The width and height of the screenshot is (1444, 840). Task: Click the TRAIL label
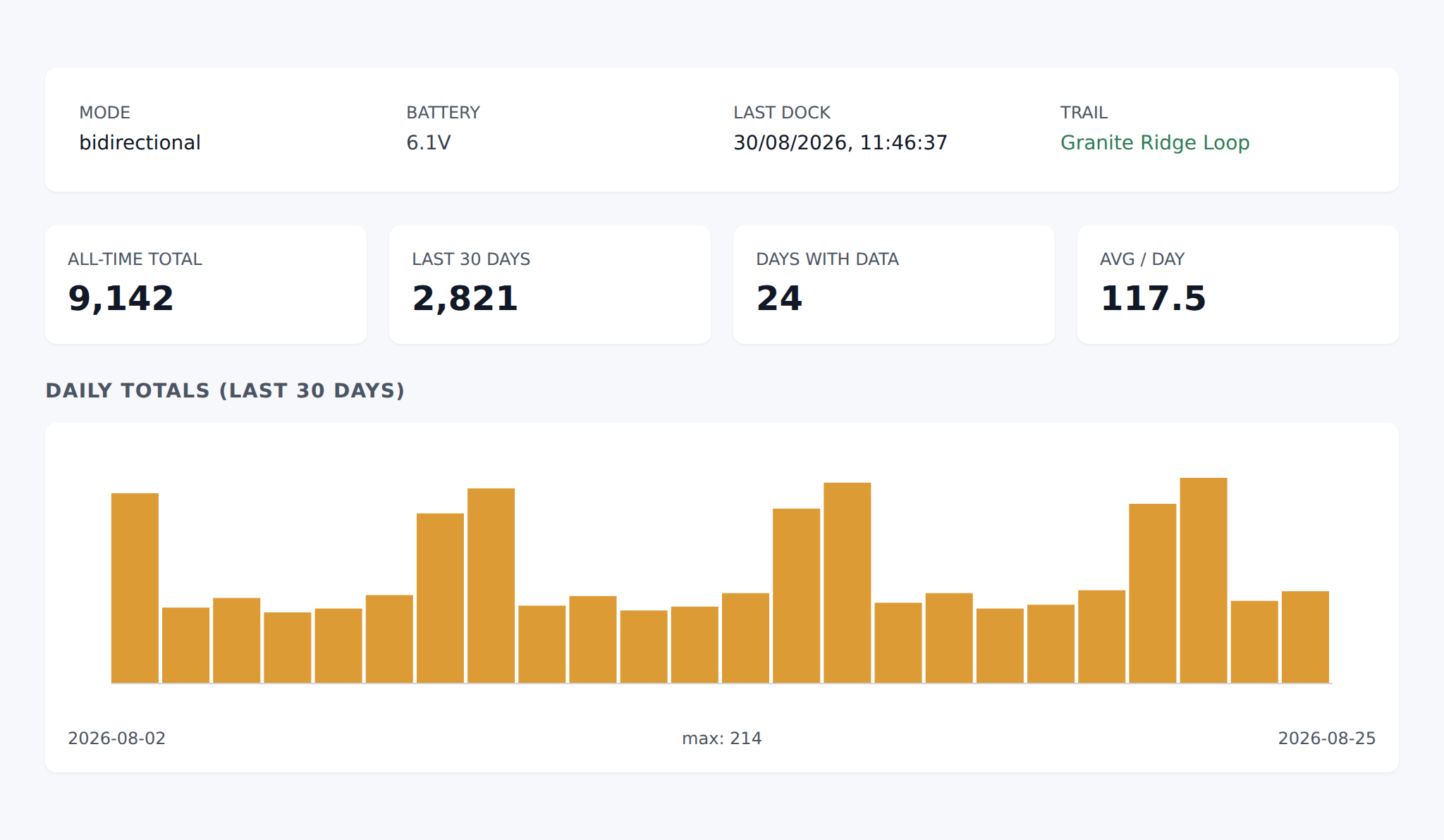1084,113
